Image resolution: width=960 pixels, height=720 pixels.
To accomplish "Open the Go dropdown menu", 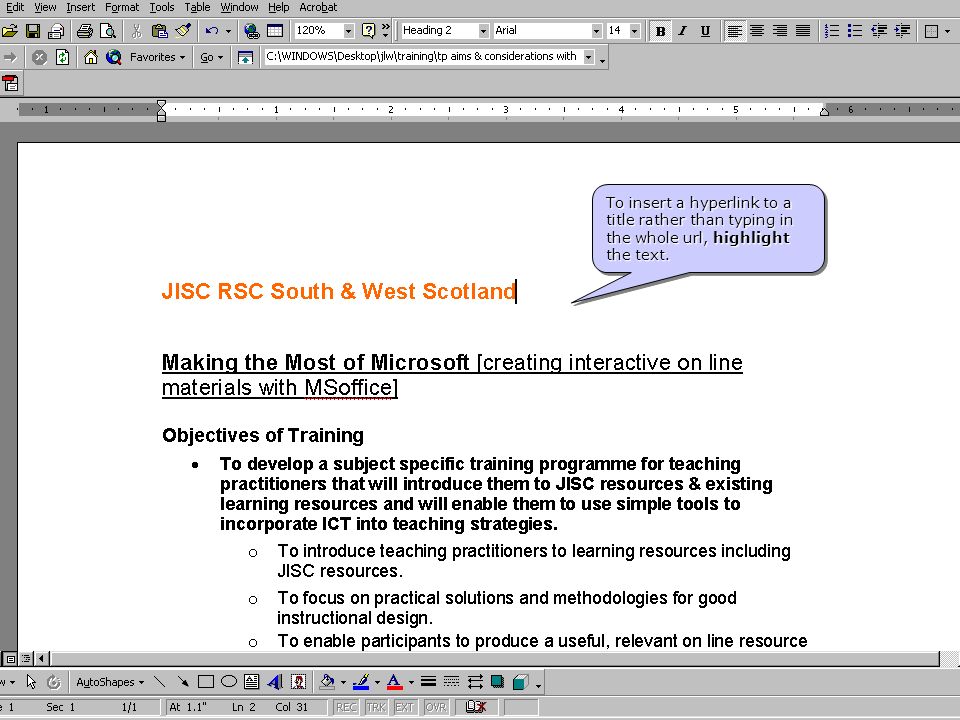I will (x=212, y=58).
